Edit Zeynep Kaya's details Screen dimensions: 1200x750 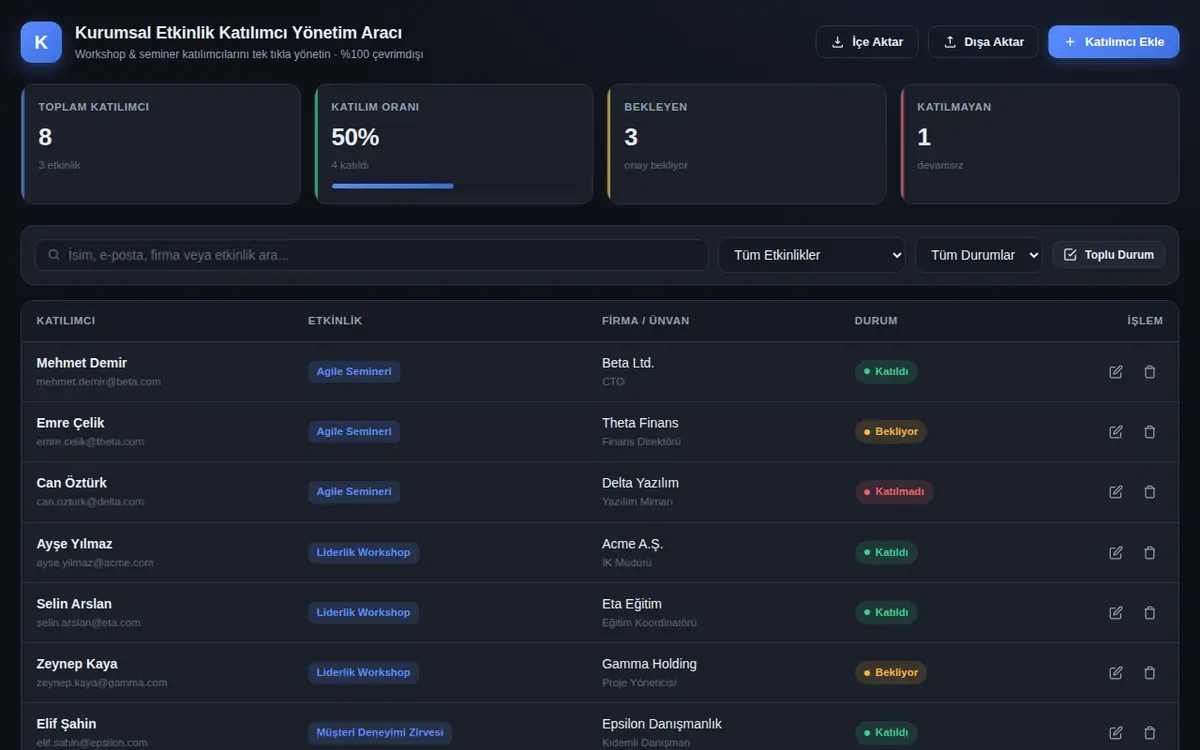(x=1116, y=672)
